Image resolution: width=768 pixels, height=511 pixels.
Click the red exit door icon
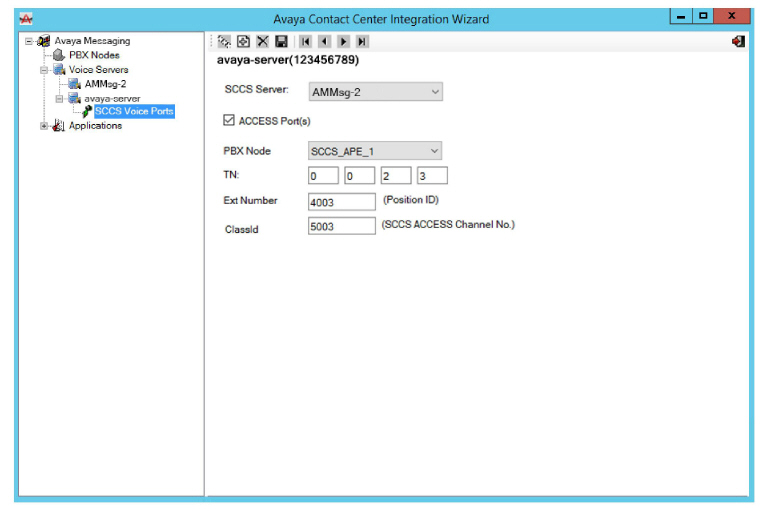click(738, 41)
